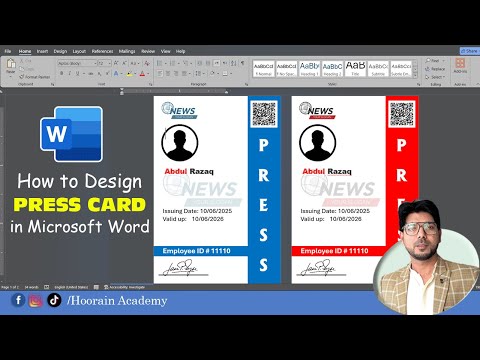Apply red Font Color

142,73
